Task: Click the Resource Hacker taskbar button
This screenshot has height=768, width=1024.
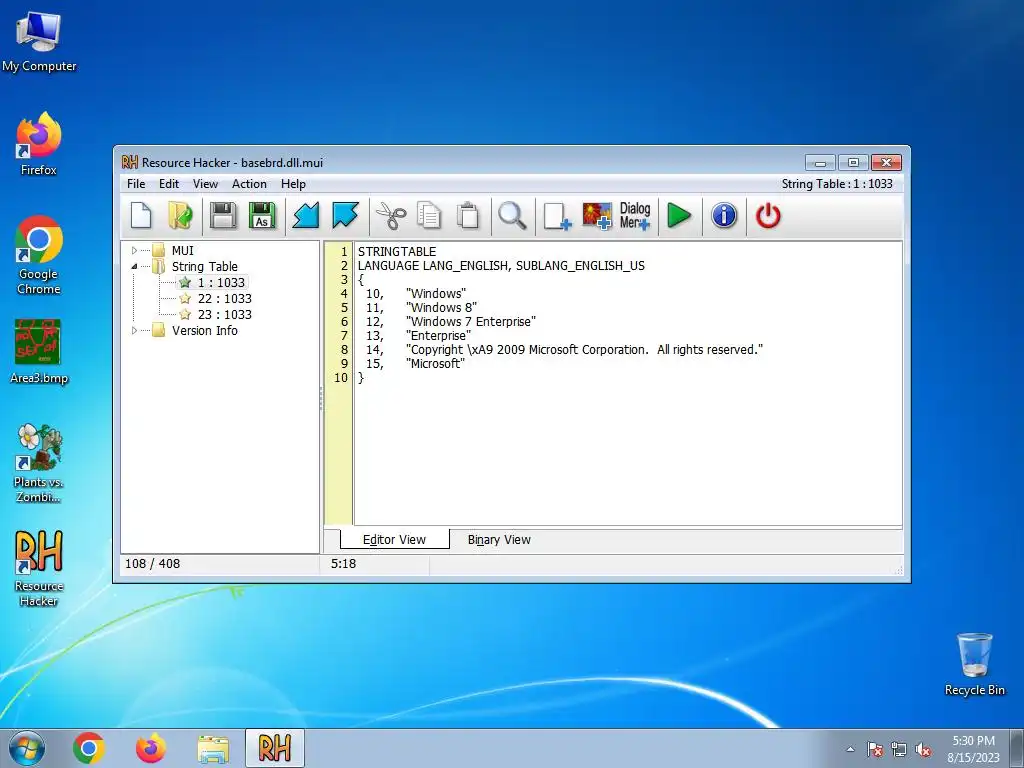Action: [275, 748]
